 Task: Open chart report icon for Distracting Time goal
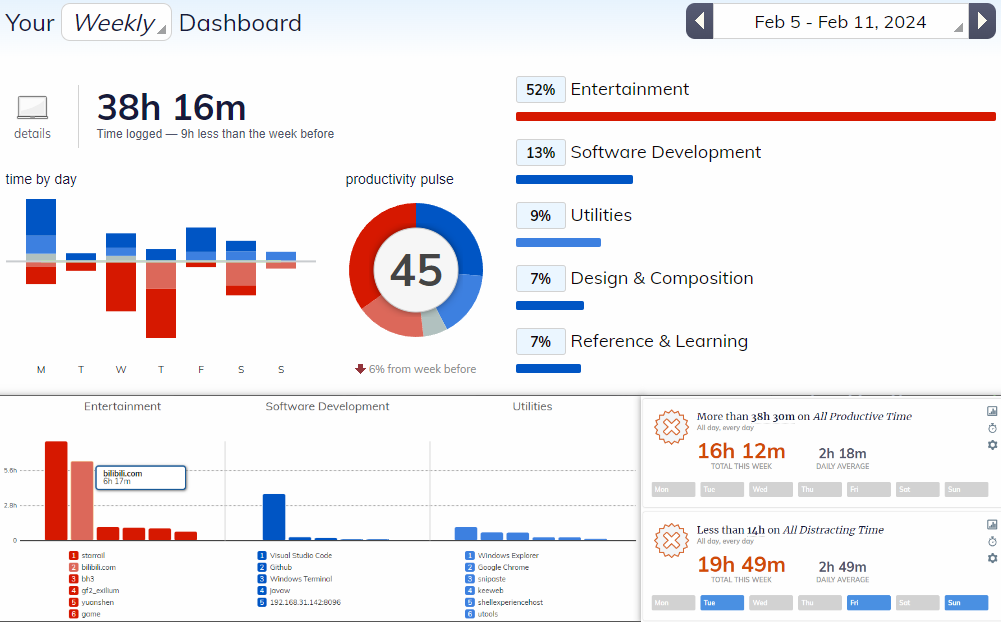tap(992, 524)
